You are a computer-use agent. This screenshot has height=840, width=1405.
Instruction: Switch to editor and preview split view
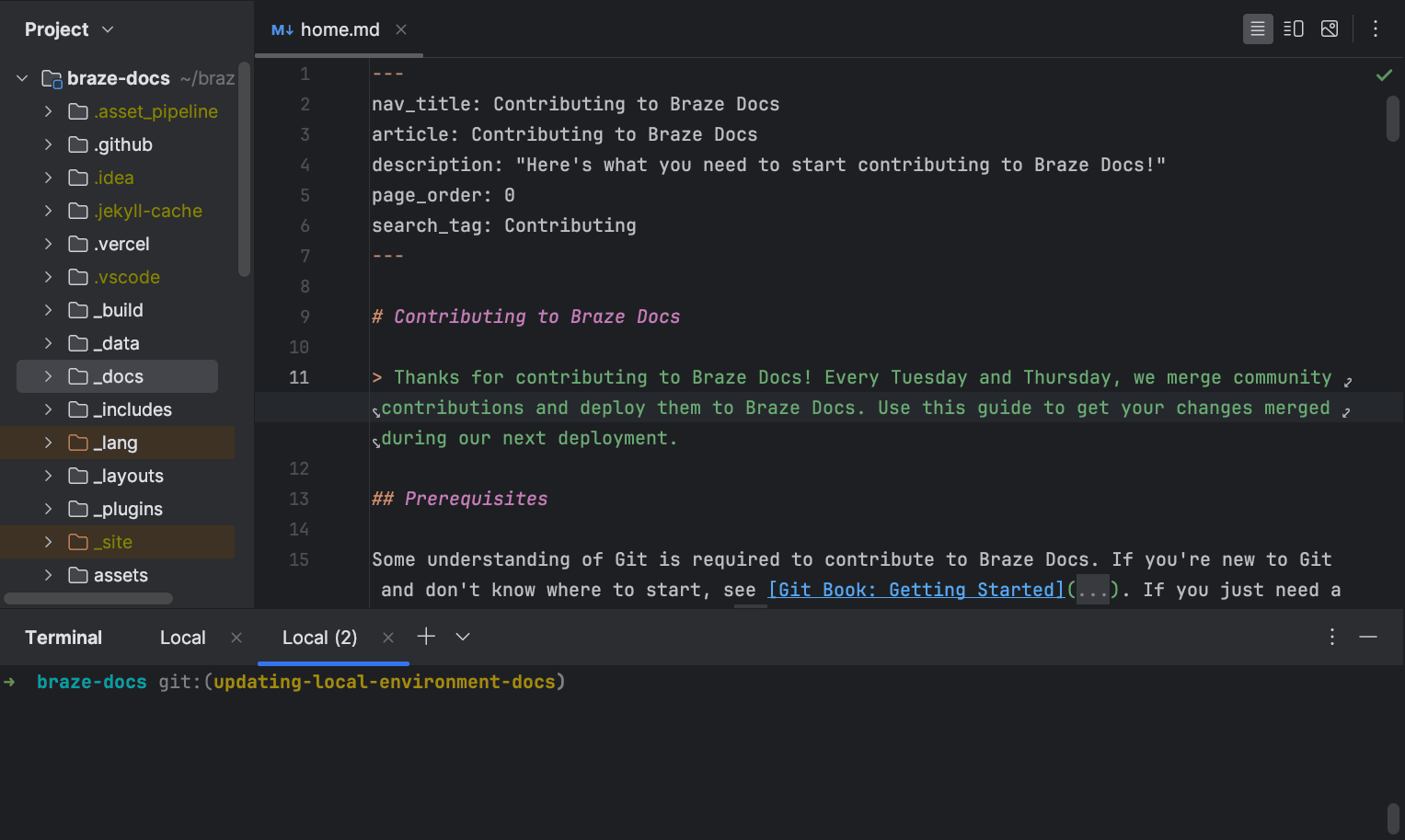(1293, 29)
